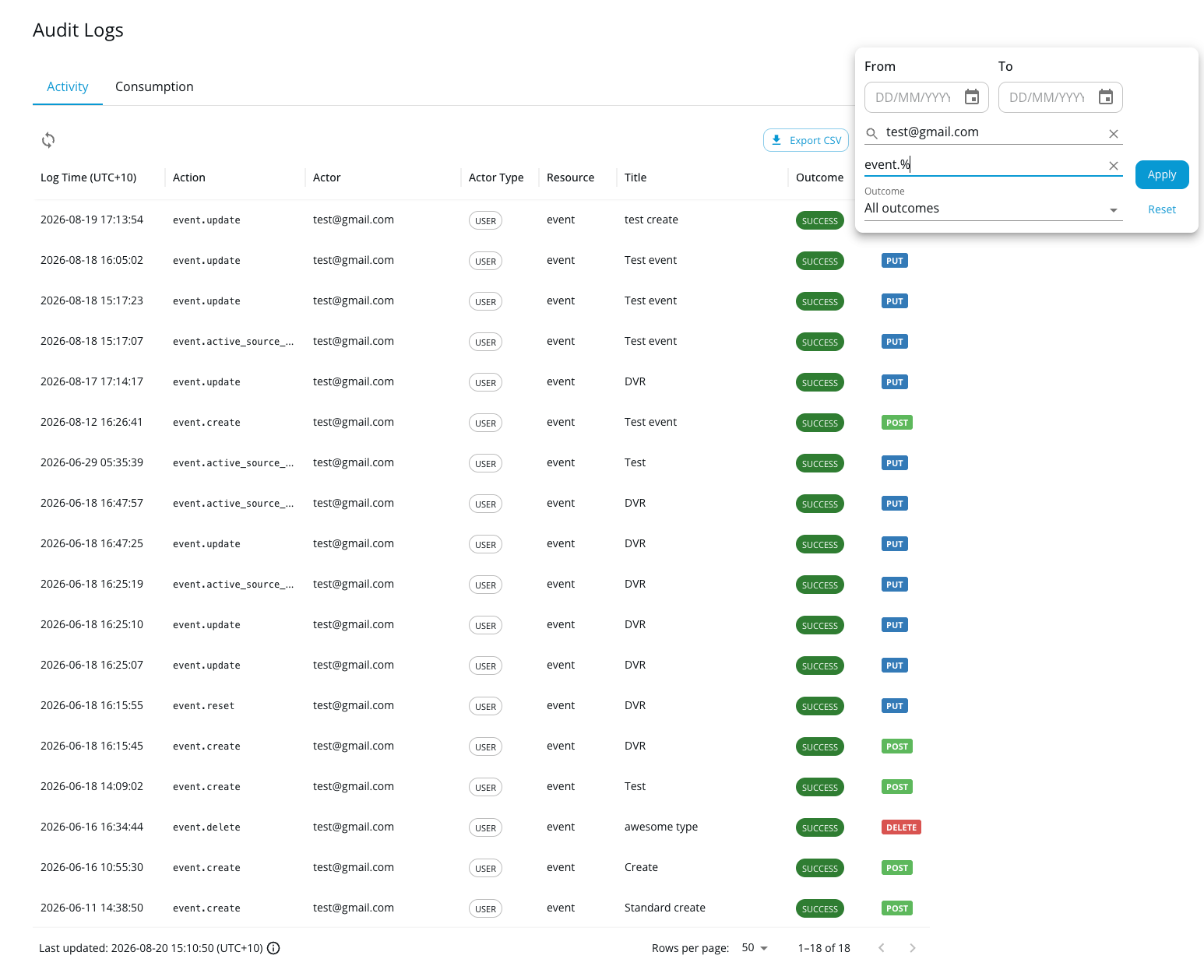This screenshot has height=980, width=1204.
Task: Expand the All outcomes dropdown
Action: click(993, 209)
